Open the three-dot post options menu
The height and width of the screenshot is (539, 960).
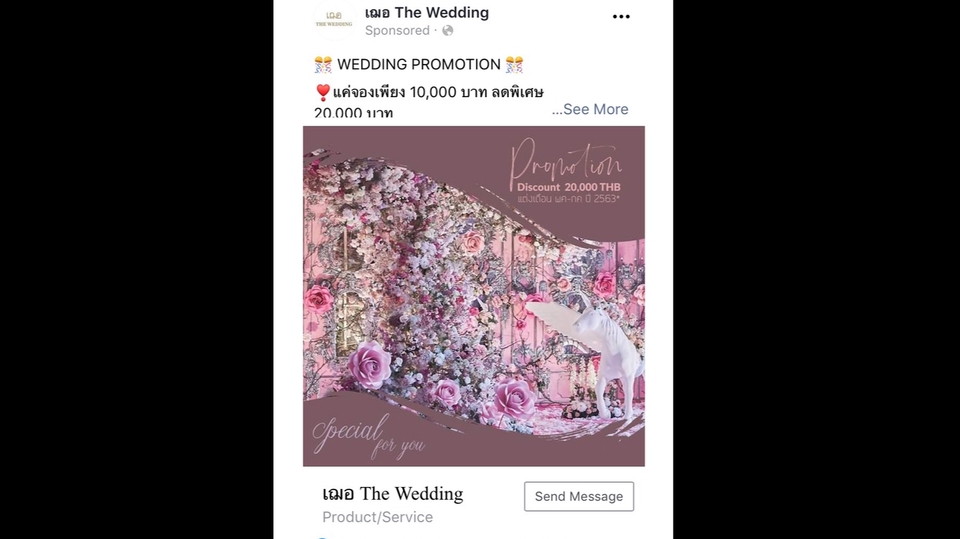pos(621,17)
